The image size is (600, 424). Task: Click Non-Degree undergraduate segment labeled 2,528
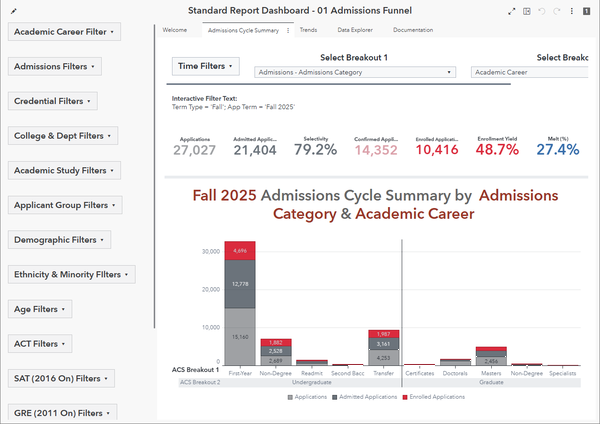tap(276, 351)
